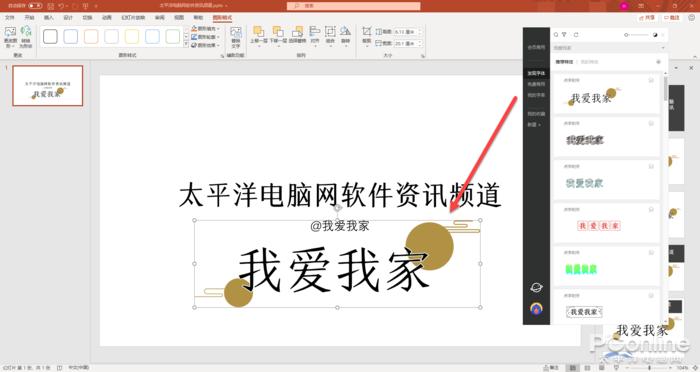Click the Save icon in the quick access toolbar

coord(51,6)
